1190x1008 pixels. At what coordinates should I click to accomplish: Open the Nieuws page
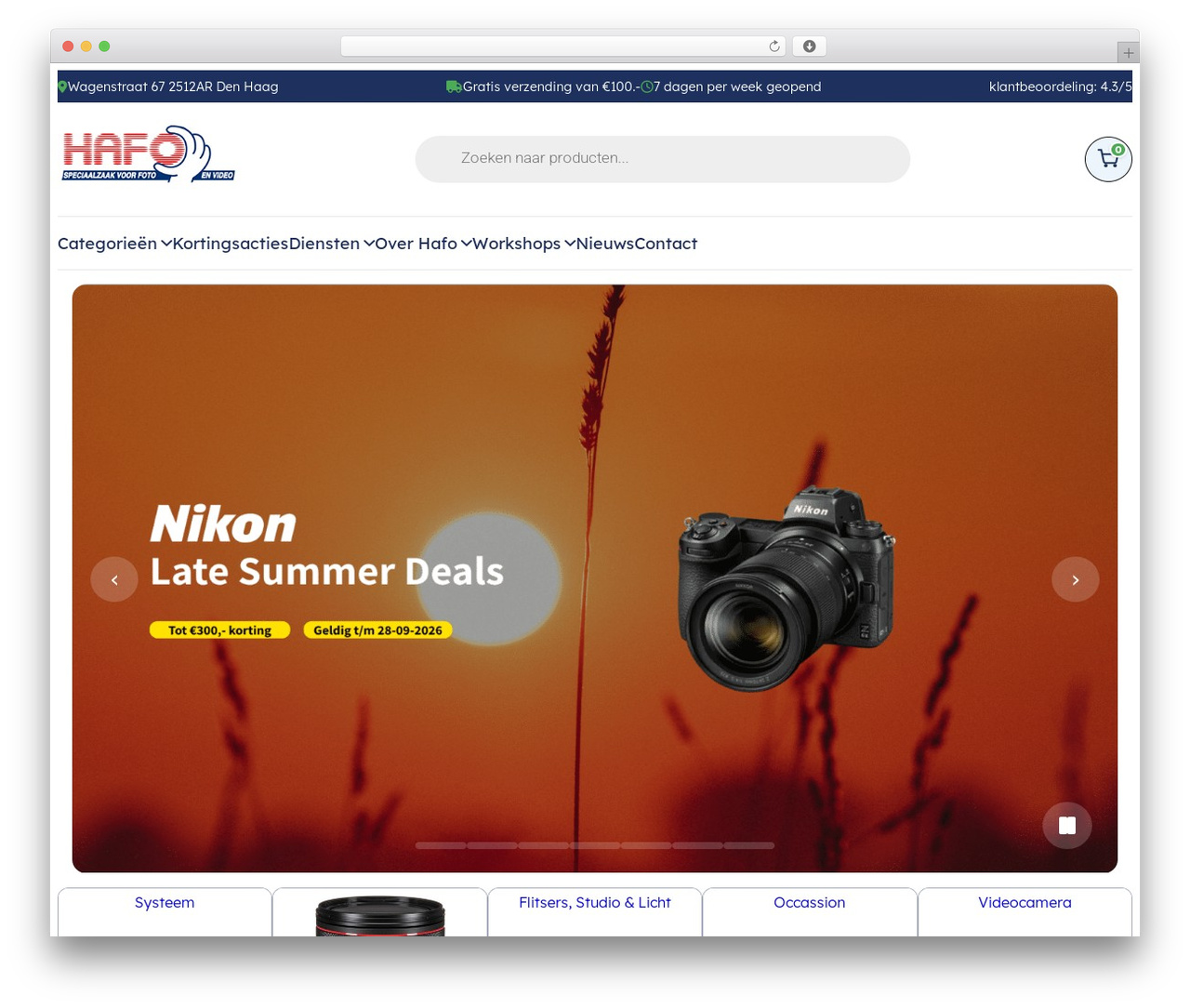[605, 244]
